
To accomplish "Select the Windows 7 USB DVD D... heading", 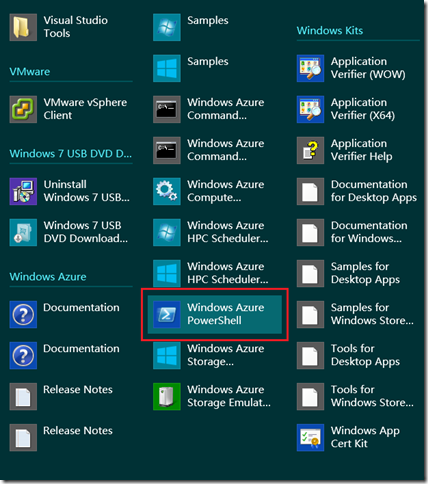I will (x=71, y=154).
